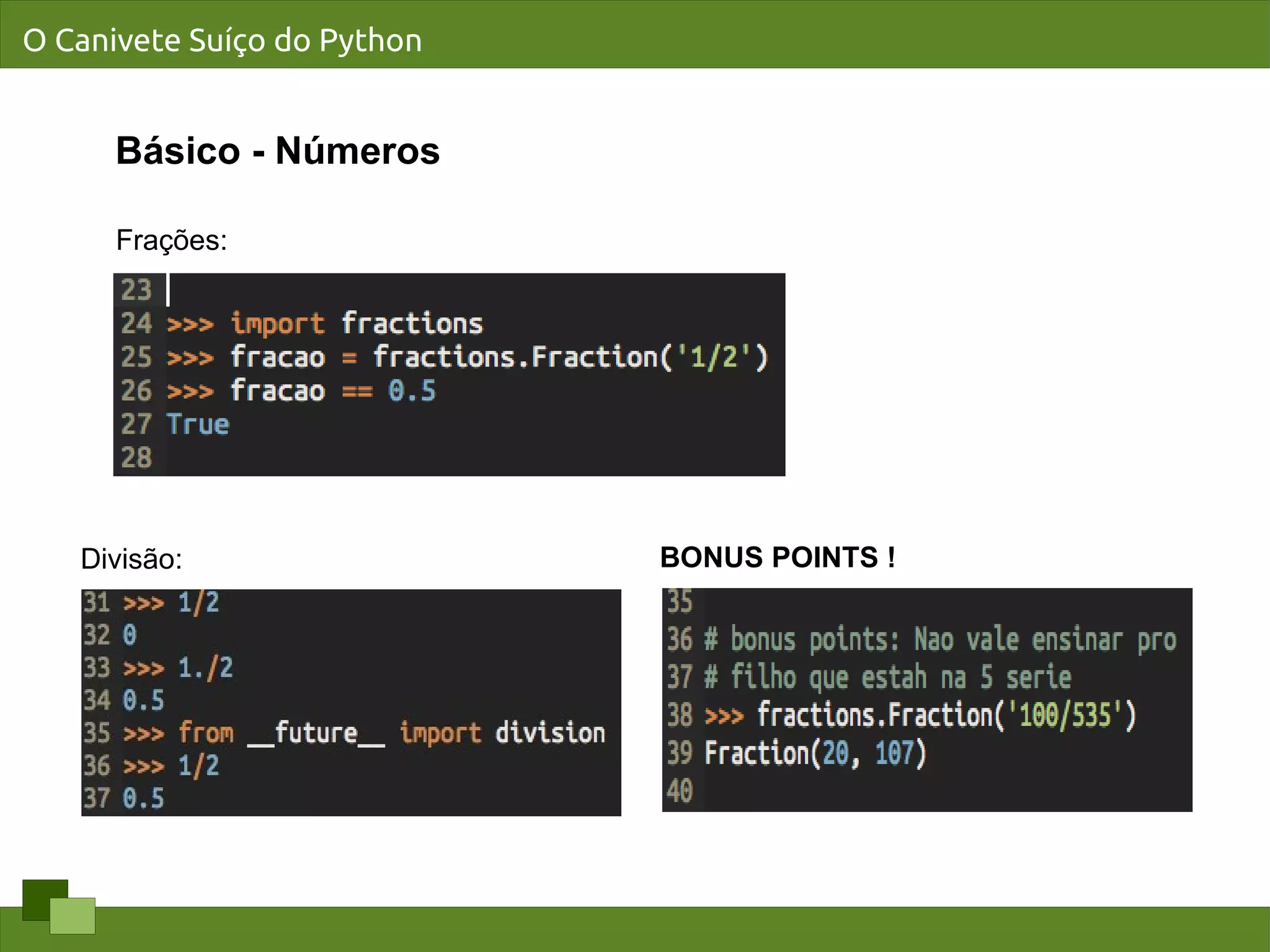Click comment "# bonus points: Nao vale ensinar pro"
Screen dimensions: 1270x952
(x=941, y=641)
